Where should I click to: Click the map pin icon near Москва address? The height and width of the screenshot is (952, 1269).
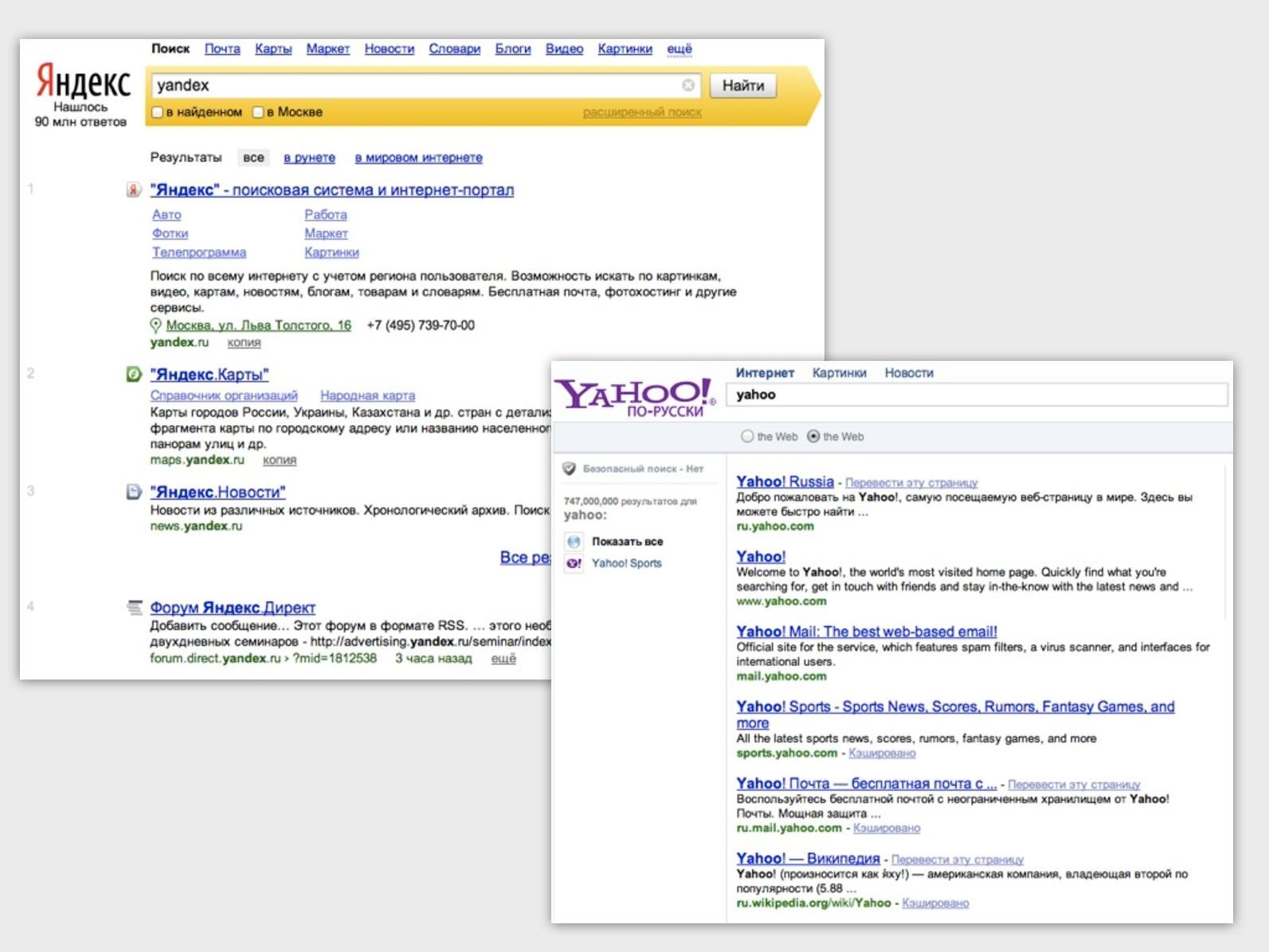coord(156,325)
